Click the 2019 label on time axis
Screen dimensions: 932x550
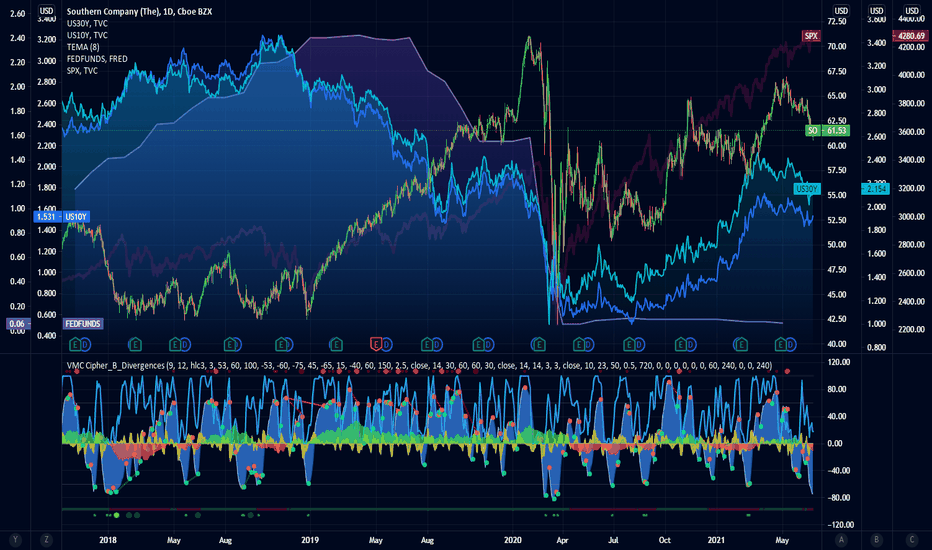tap(310, 540)
